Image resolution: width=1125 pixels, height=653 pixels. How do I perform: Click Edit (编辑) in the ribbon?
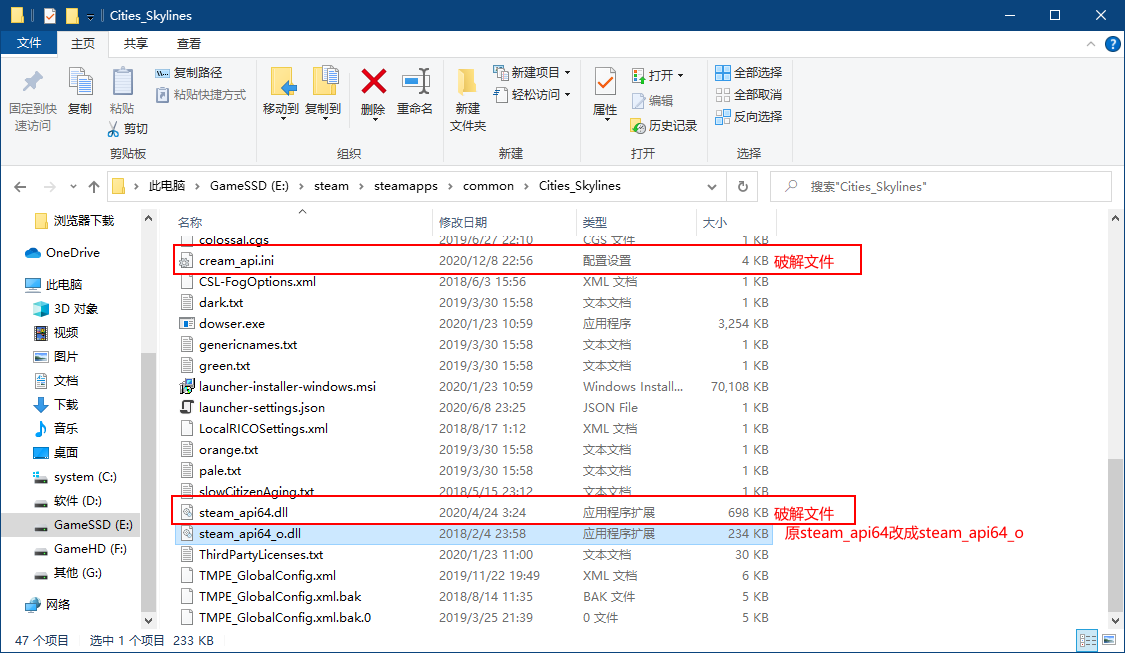[652, 100]
